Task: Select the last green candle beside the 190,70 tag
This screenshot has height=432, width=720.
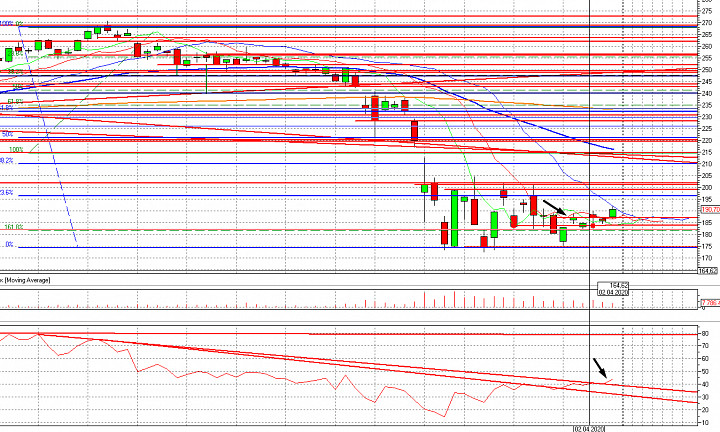Action: tap(613, 213)
